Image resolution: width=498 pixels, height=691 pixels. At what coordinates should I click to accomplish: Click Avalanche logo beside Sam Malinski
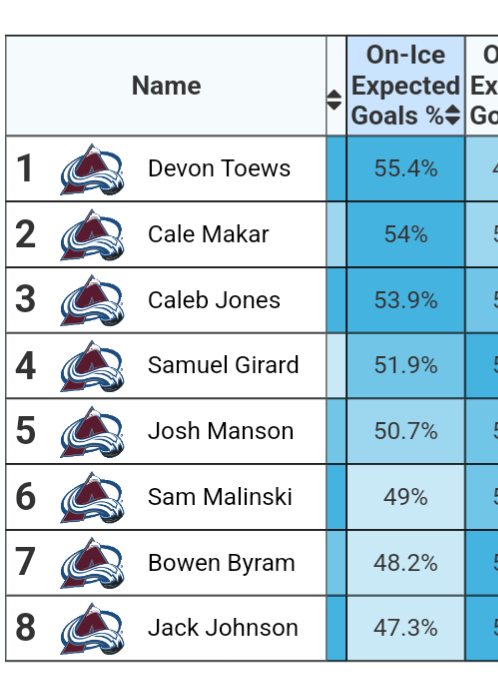92,498
